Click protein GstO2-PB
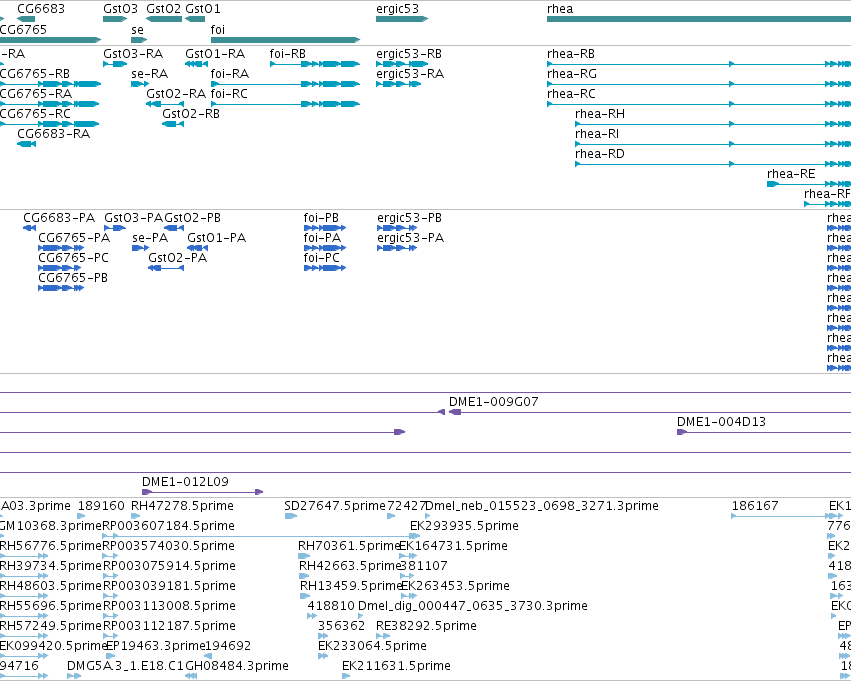Viewport: 851px width, 681px height. tap(174, 228)
